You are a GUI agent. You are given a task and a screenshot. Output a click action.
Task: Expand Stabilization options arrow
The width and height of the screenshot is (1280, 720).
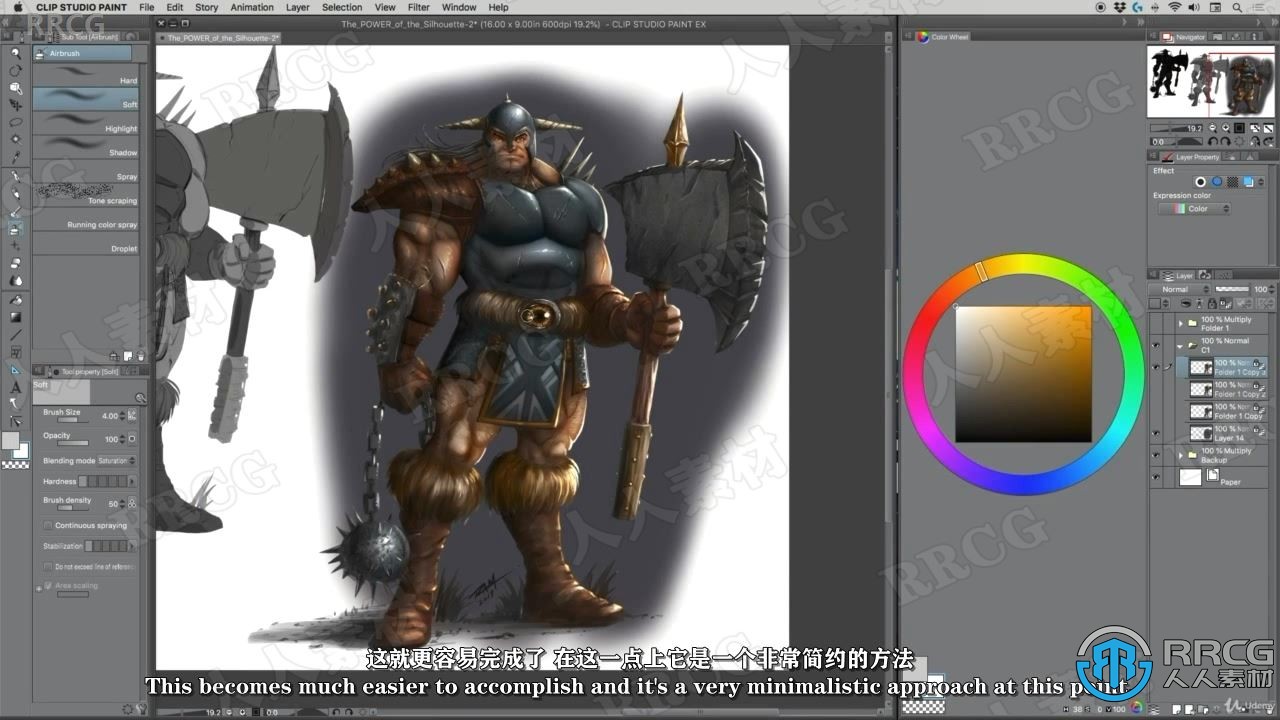pos(134,546)
